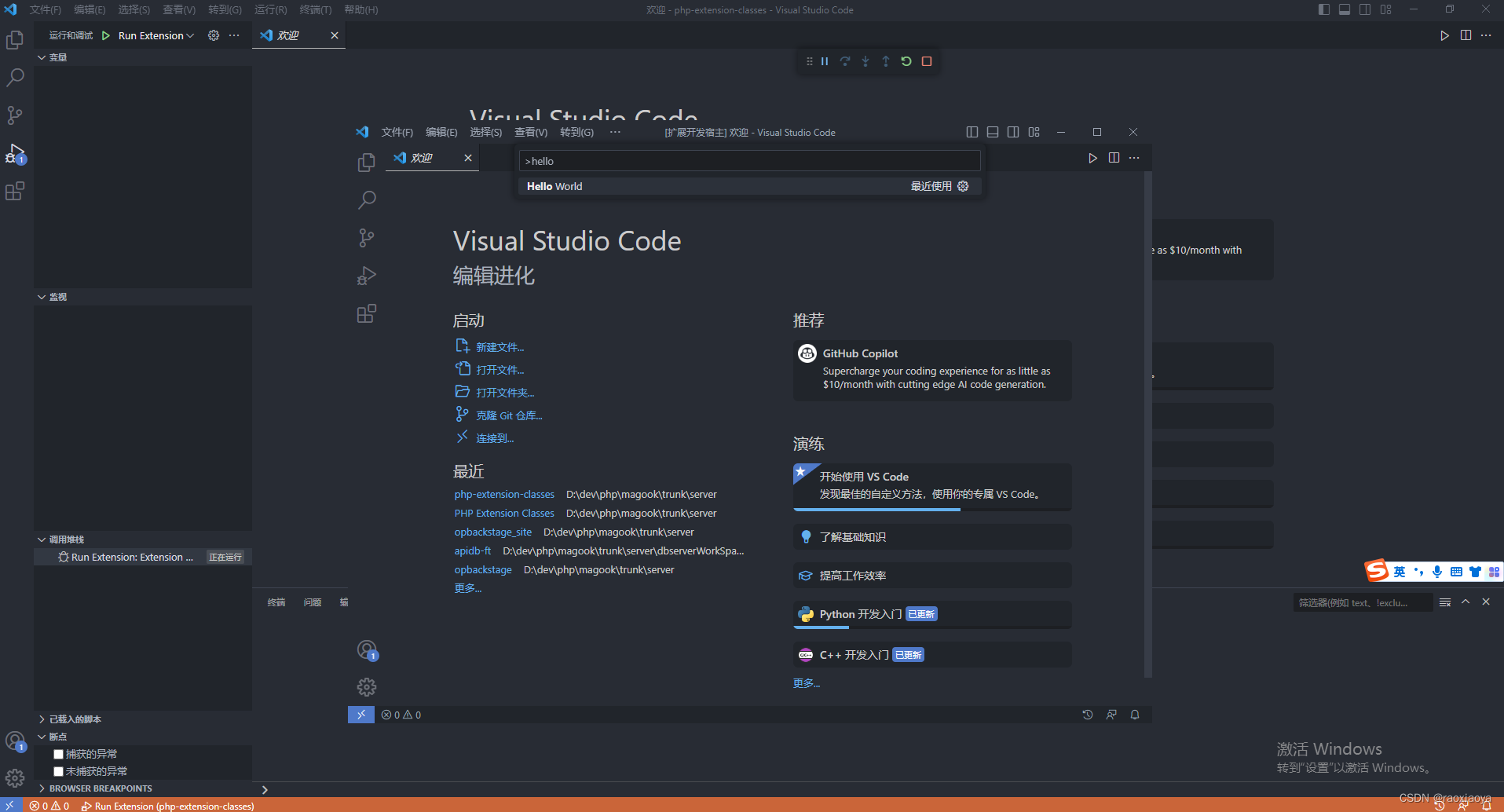Click Step Into in the debug toolbar

[x=865, y=61]
